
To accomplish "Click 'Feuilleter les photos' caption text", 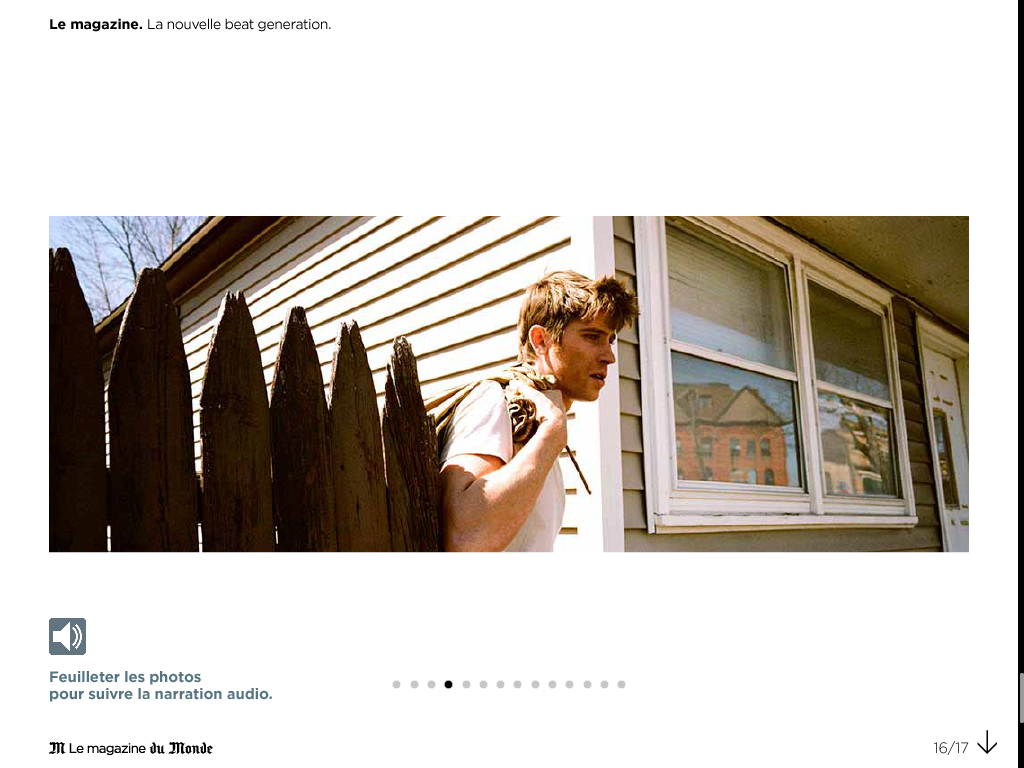I will [125, 677].
